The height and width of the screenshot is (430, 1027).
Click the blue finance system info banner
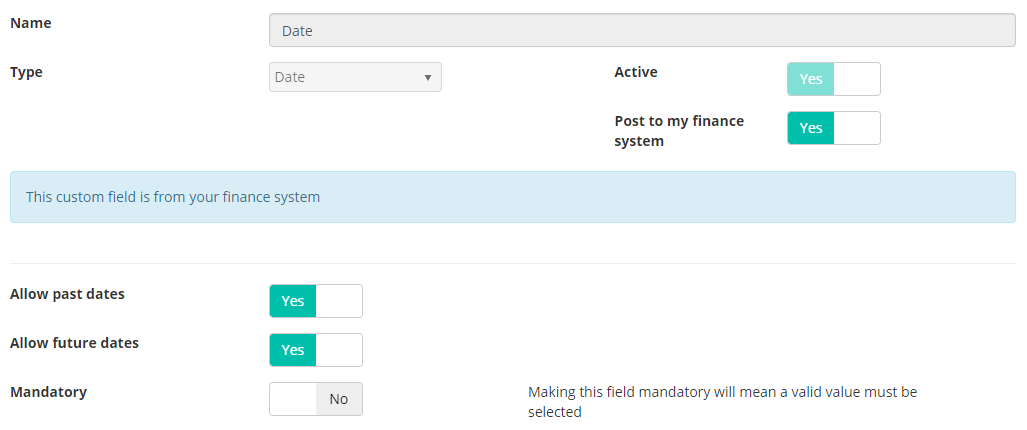point(513,197)
